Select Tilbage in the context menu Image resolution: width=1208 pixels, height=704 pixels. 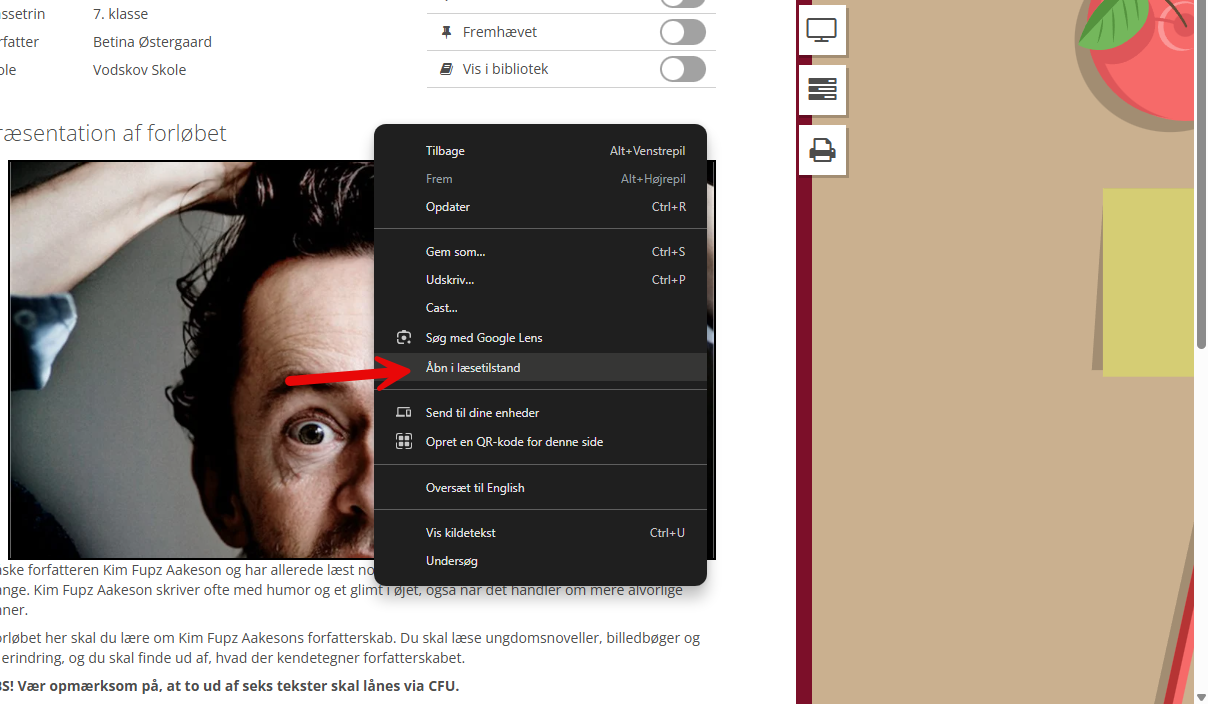click(445, 151)
